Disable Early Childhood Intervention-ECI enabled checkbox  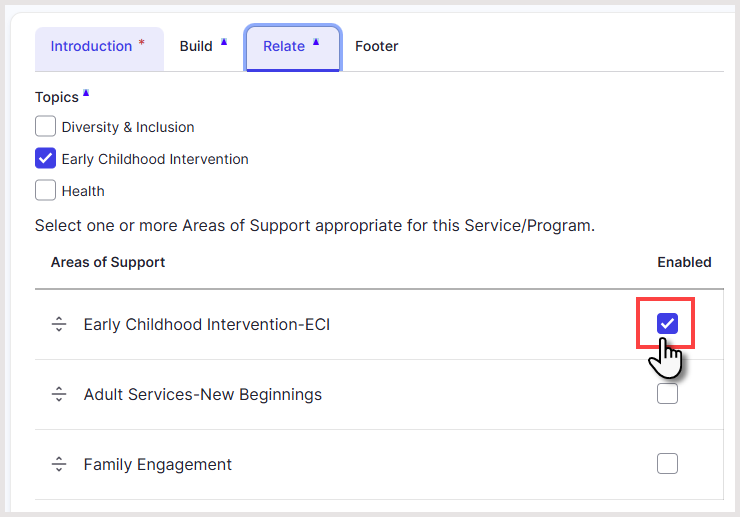point(667,323)
